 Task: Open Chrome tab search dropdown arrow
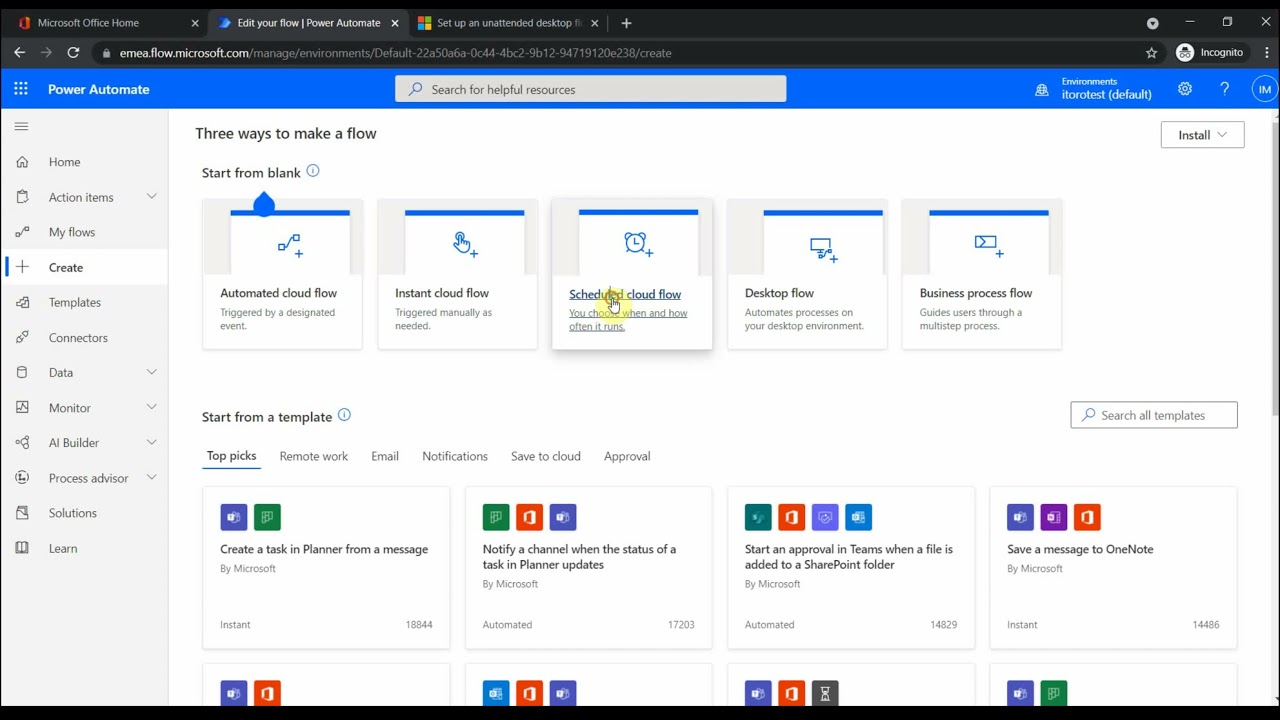[x=1152, y=23]
